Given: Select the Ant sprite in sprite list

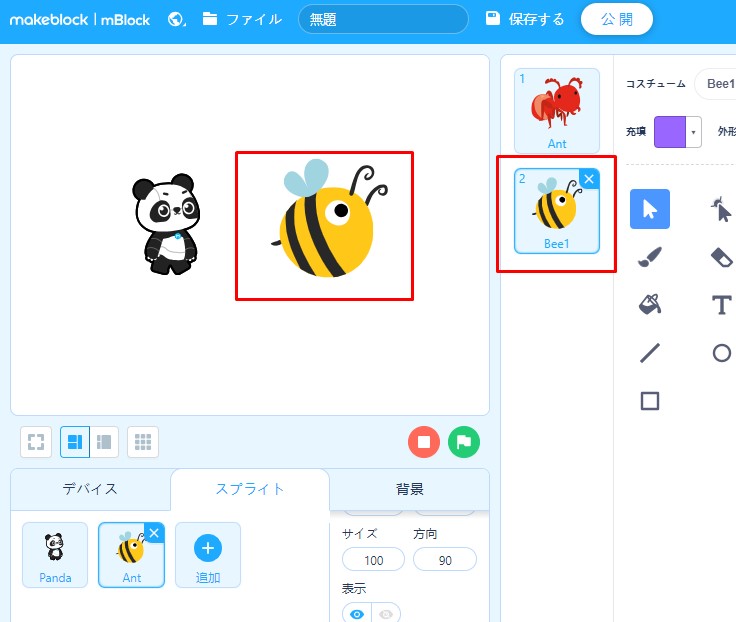Looking at the screenshot, I should [131, 555].
